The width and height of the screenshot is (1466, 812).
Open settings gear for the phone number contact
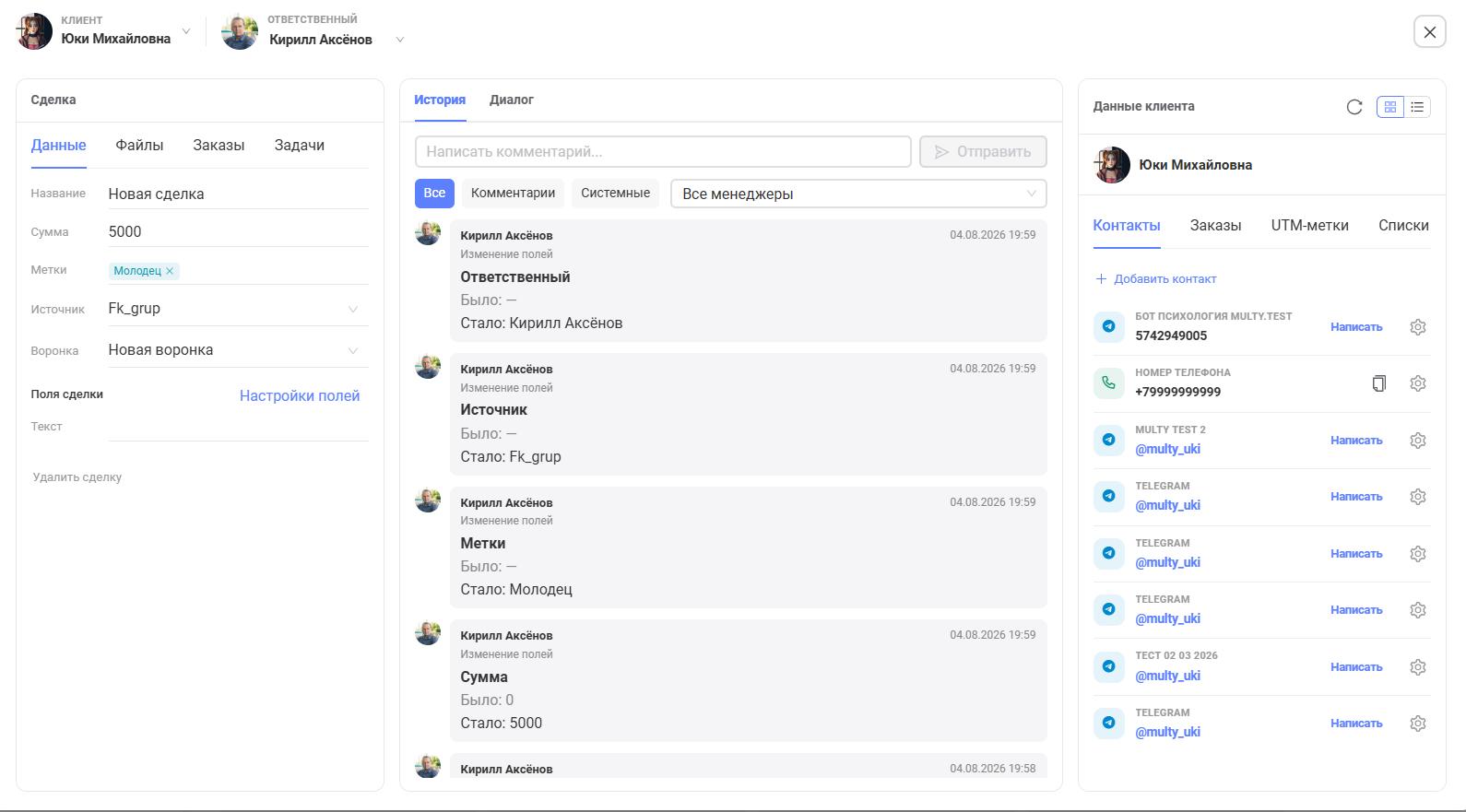1418,383
